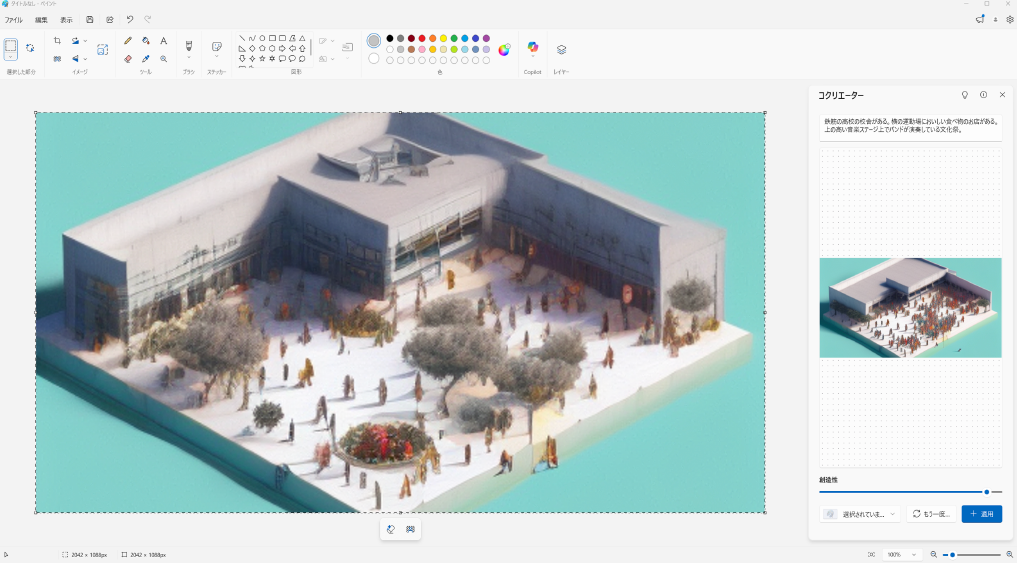This screenshot has height=563, width=1017.
Task: Activate the Color picker eyedropper tool
Action: click(x=146, y=59)
